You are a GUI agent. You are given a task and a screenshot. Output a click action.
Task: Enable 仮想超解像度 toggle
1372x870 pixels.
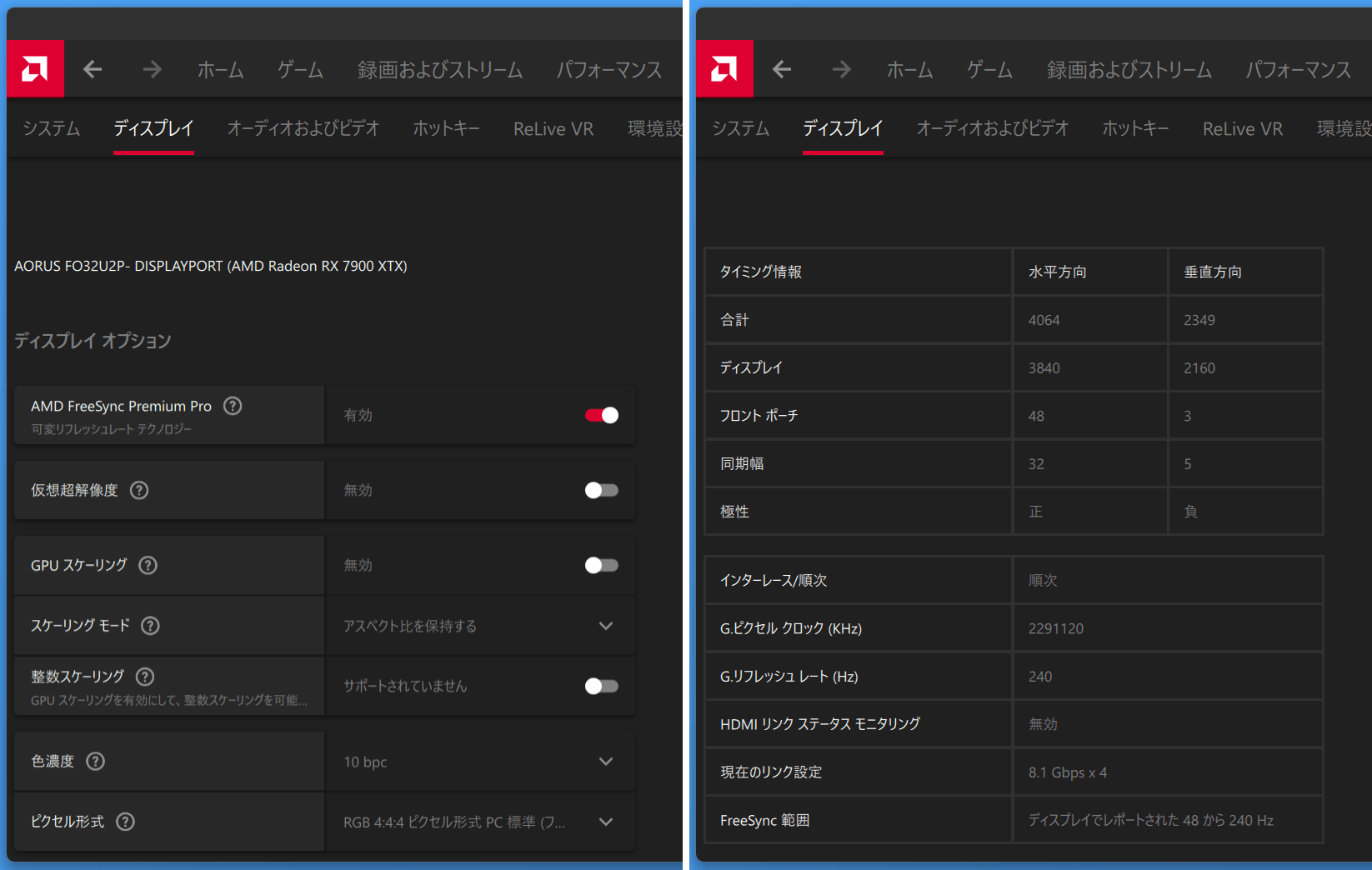(602, 490)
